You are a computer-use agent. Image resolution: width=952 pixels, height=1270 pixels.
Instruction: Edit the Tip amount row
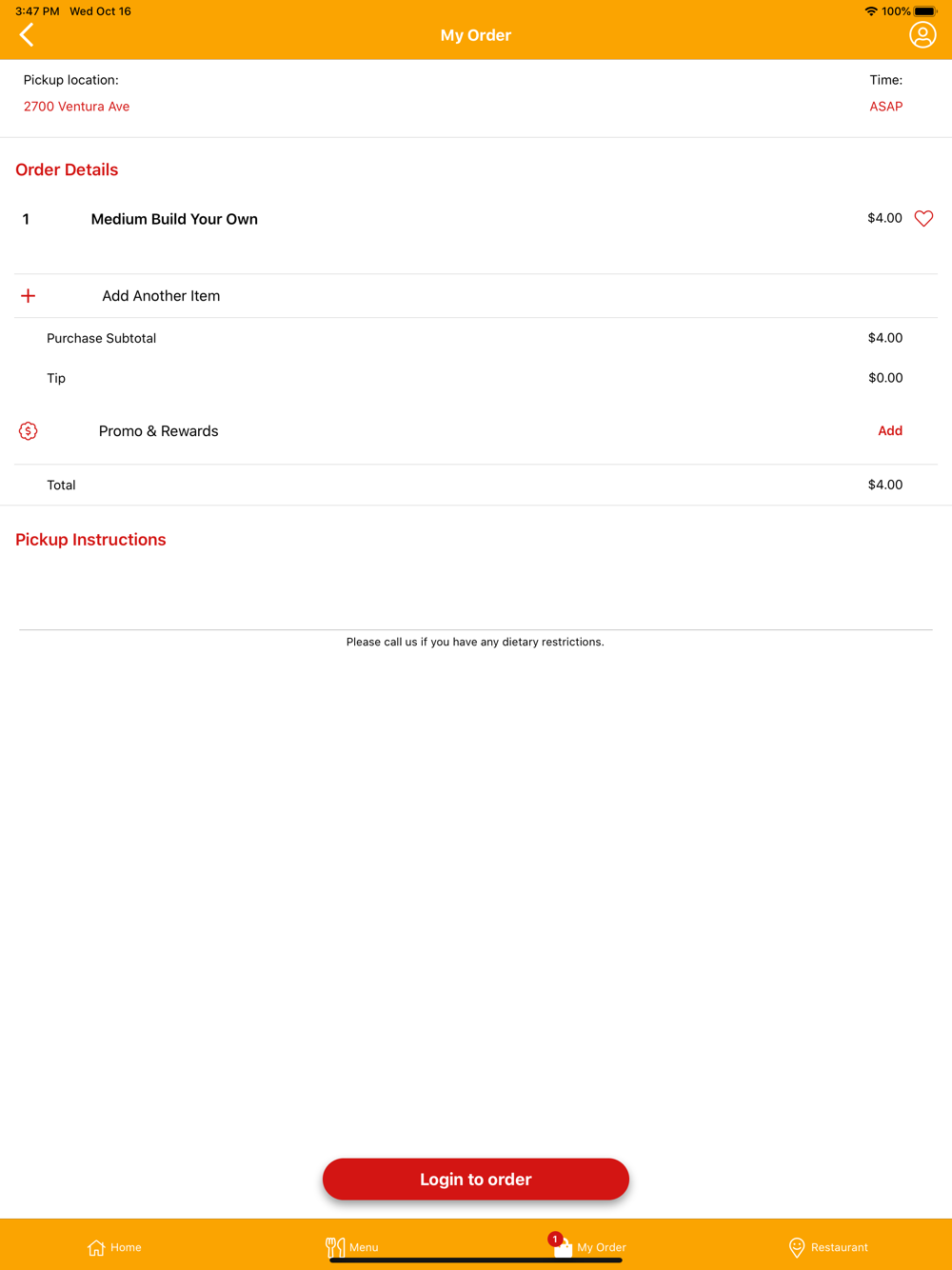[x=476, y=378]
